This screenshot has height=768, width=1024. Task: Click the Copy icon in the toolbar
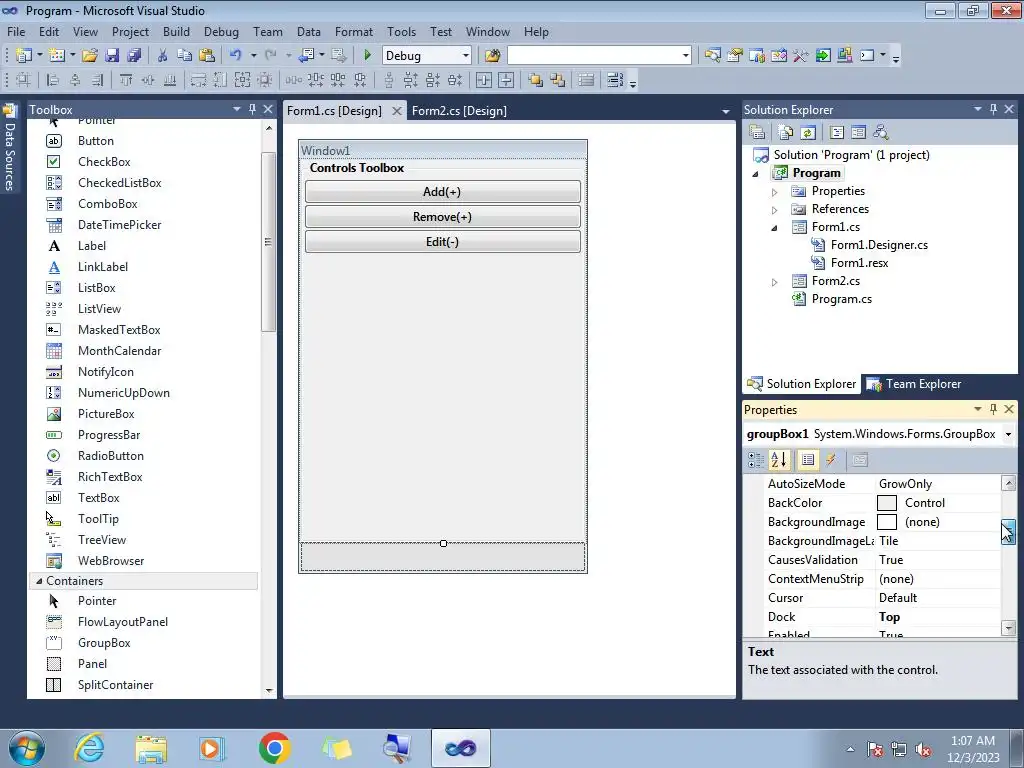pyautogui.click(x=184, y=56)
